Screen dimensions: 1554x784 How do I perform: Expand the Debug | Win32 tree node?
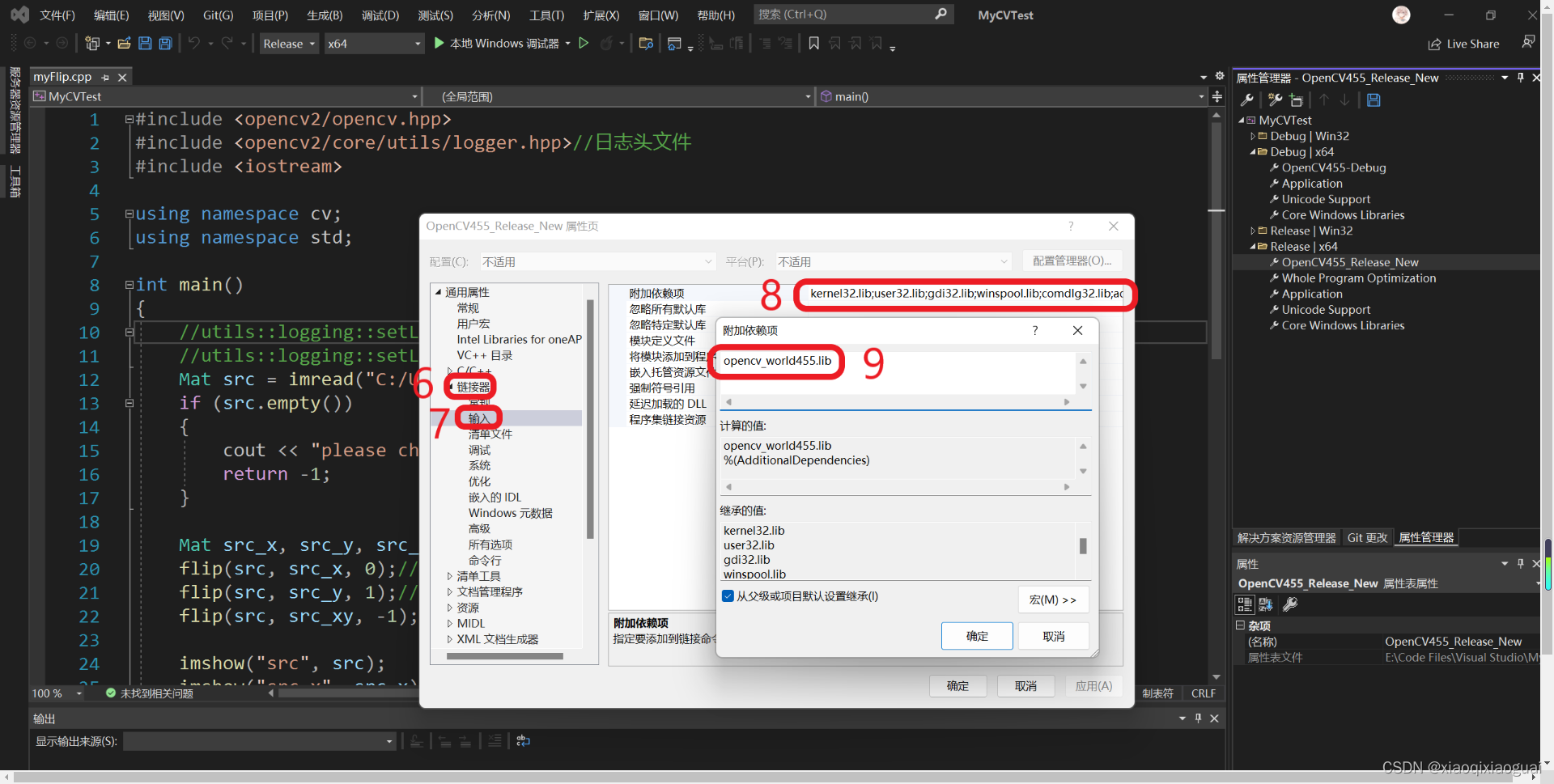tap(1254, 136)
